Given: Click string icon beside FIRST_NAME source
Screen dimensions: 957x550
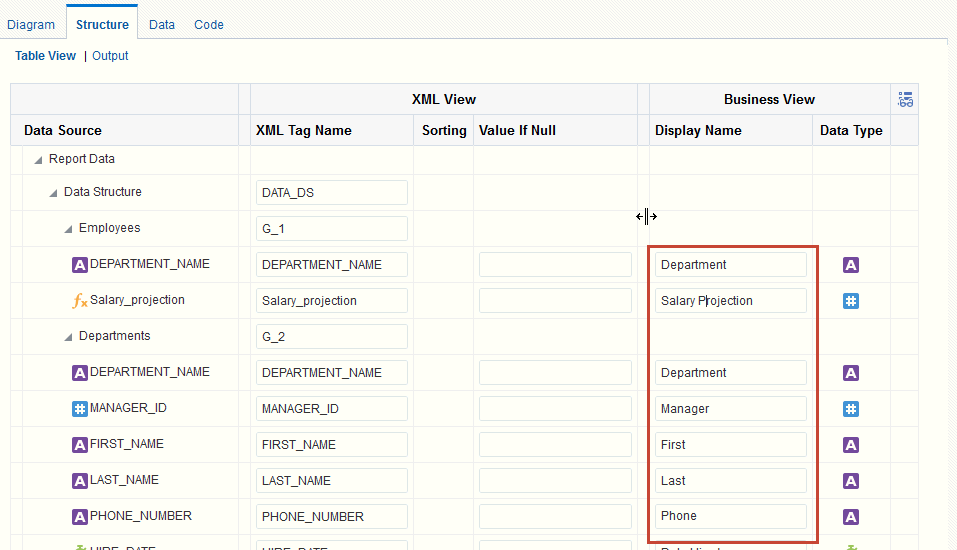Looking at the screenshot, I should (80, 445).
